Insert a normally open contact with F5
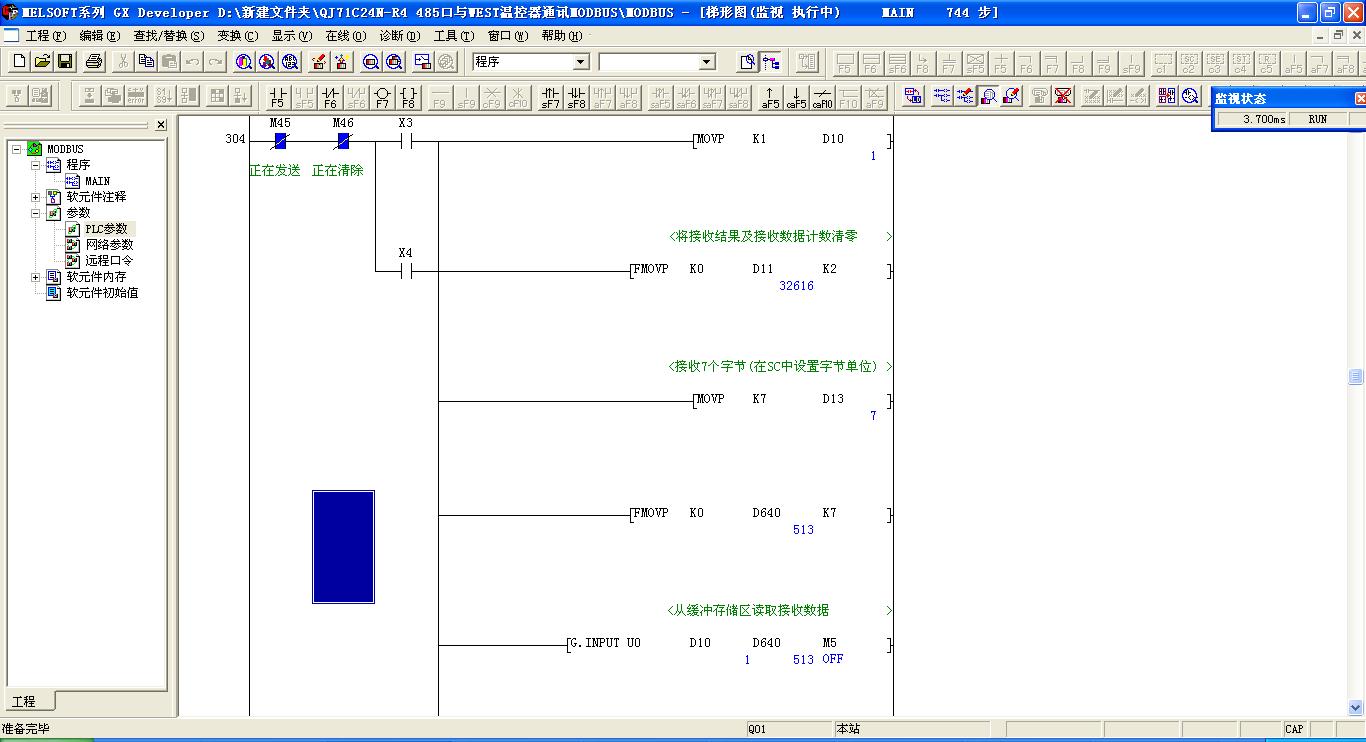Screen dimensions: 1366x742 click(278, 96)
